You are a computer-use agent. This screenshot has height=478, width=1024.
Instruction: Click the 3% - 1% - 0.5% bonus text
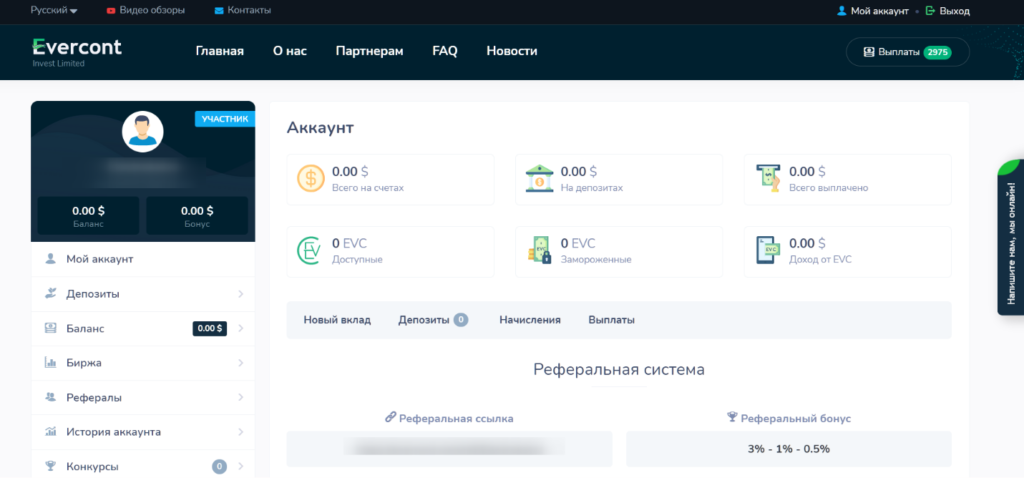click(788, 449)
